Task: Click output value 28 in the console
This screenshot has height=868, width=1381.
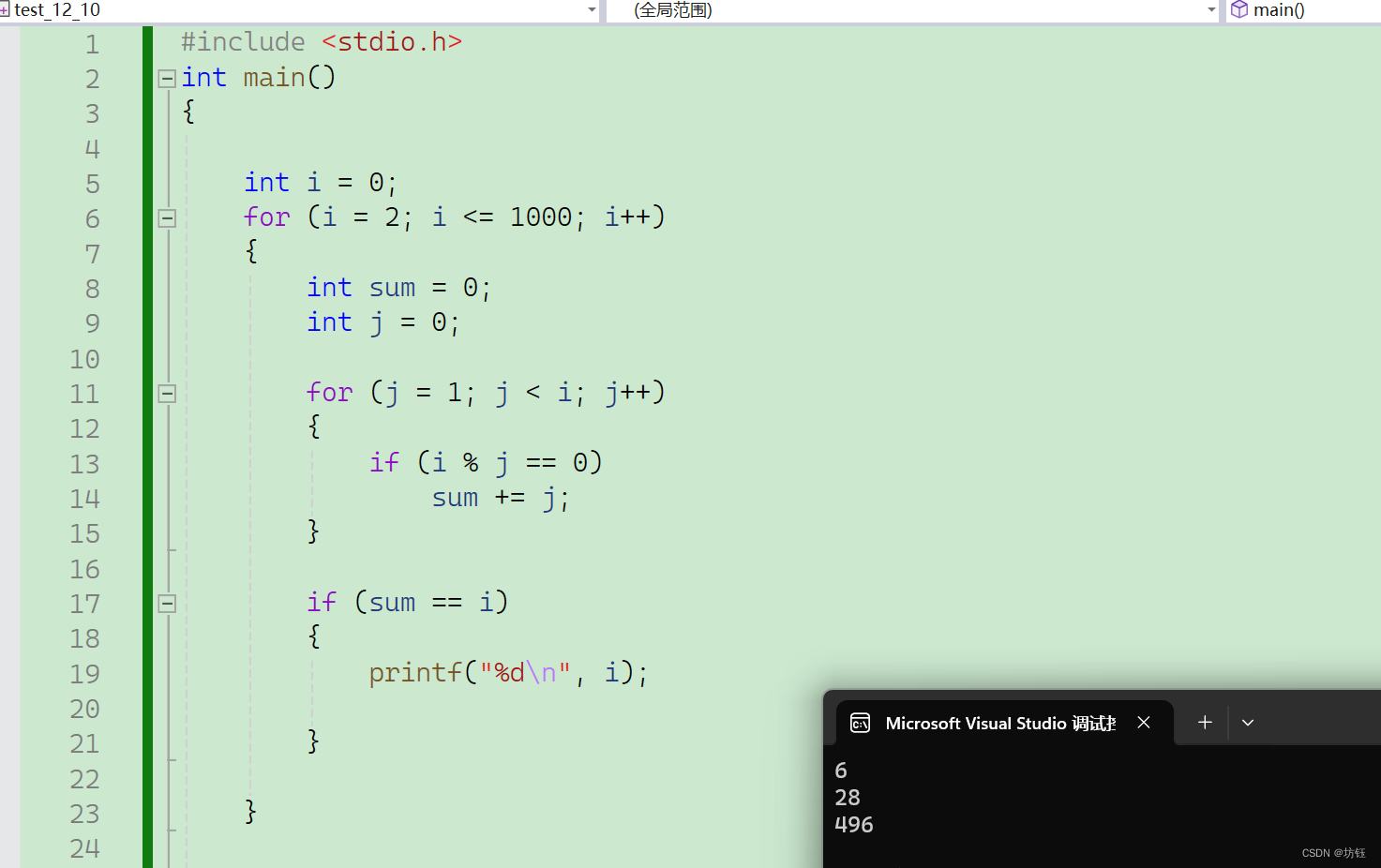Action: tap(848, 798)
